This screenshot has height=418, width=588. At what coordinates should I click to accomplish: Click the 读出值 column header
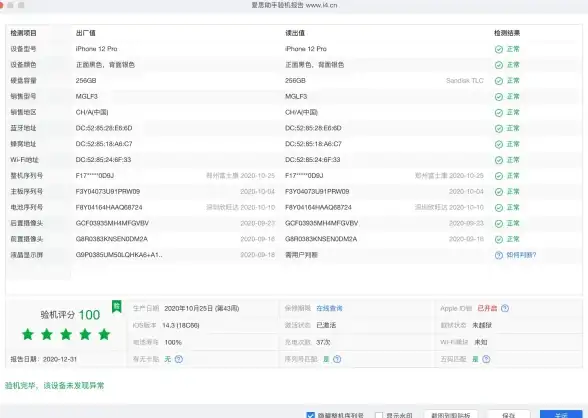click(x=295, y=33)
